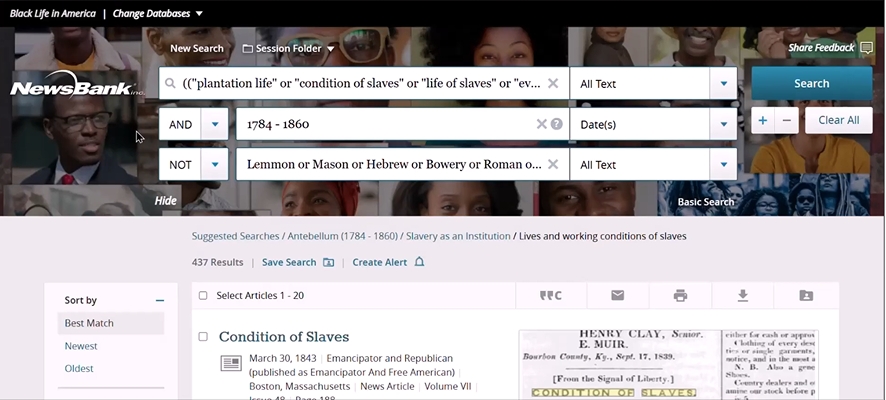Open Antebellum (1784 - 1860) breadcrumb
The width and height of the screenshot is (886, 400).
point(342,236)
